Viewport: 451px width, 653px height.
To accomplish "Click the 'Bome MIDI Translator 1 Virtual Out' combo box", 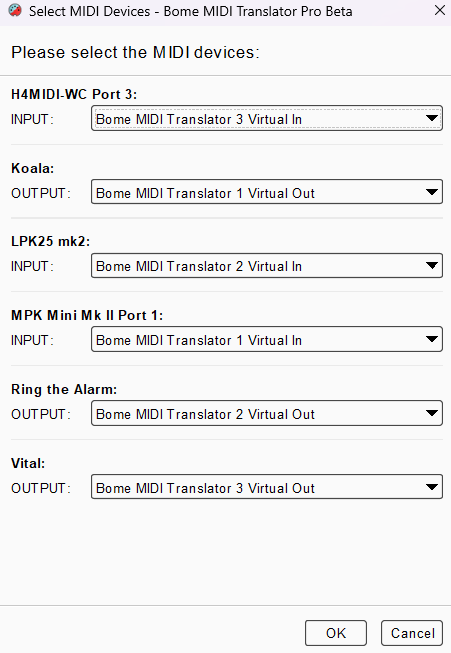I will coord(267,192).
